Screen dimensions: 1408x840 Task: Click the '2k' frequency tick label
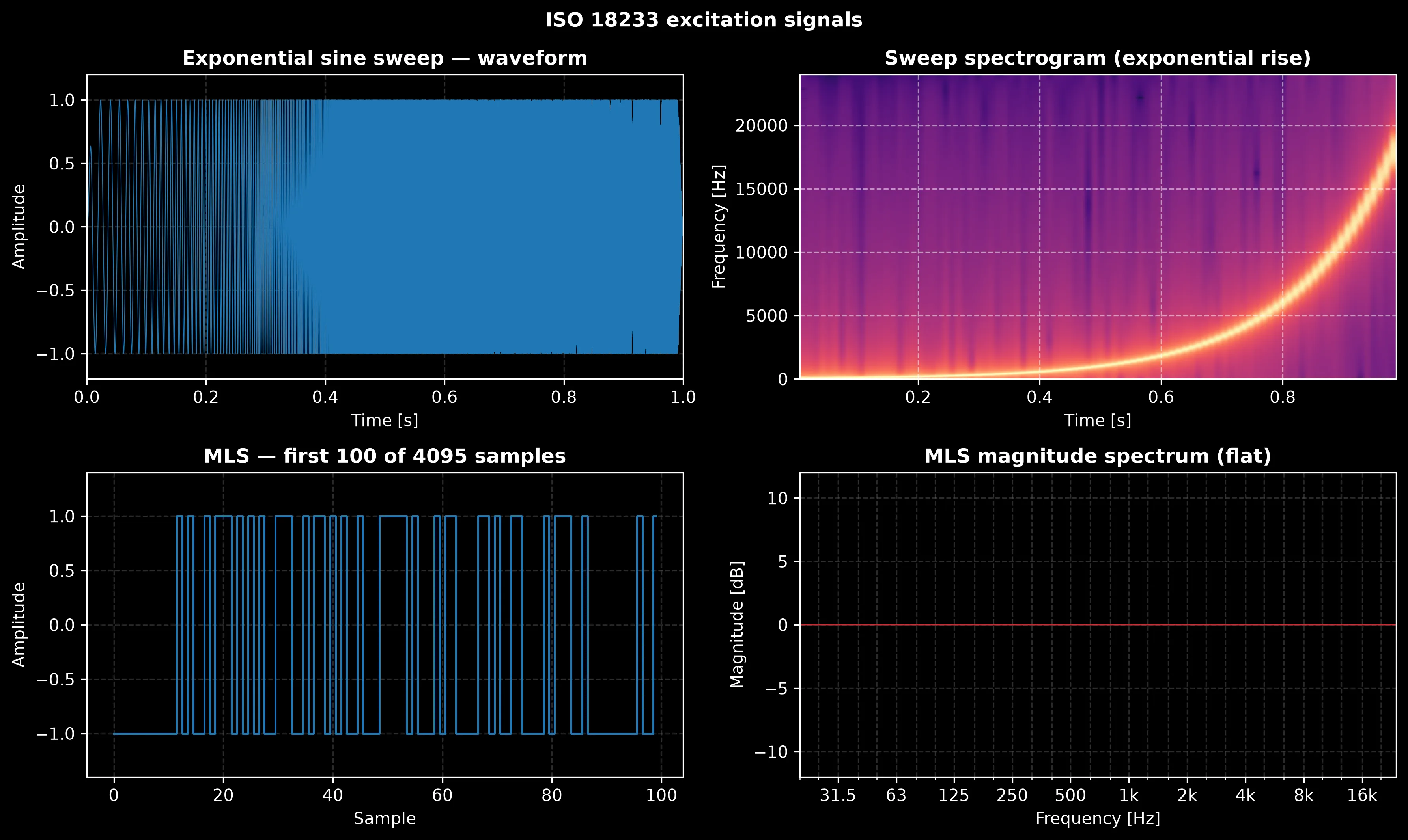click(1187, 796)
